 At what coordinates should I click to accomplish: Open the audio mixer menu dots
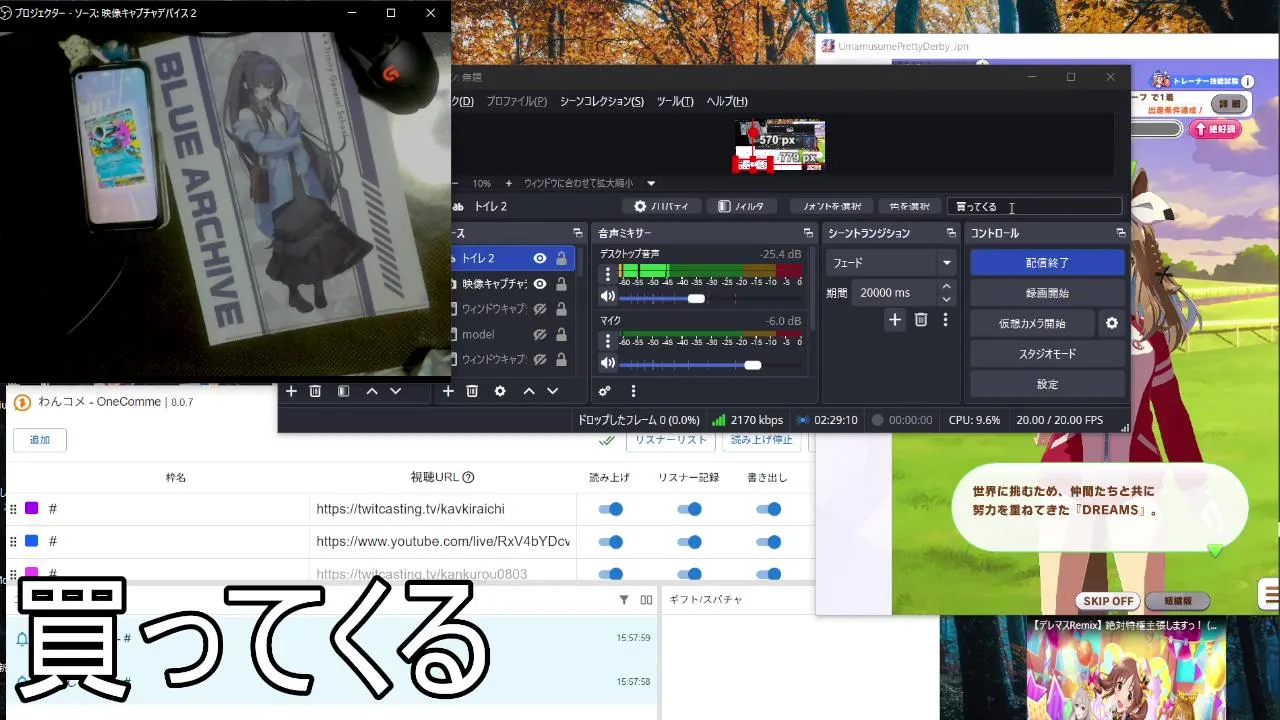[633, 391]
